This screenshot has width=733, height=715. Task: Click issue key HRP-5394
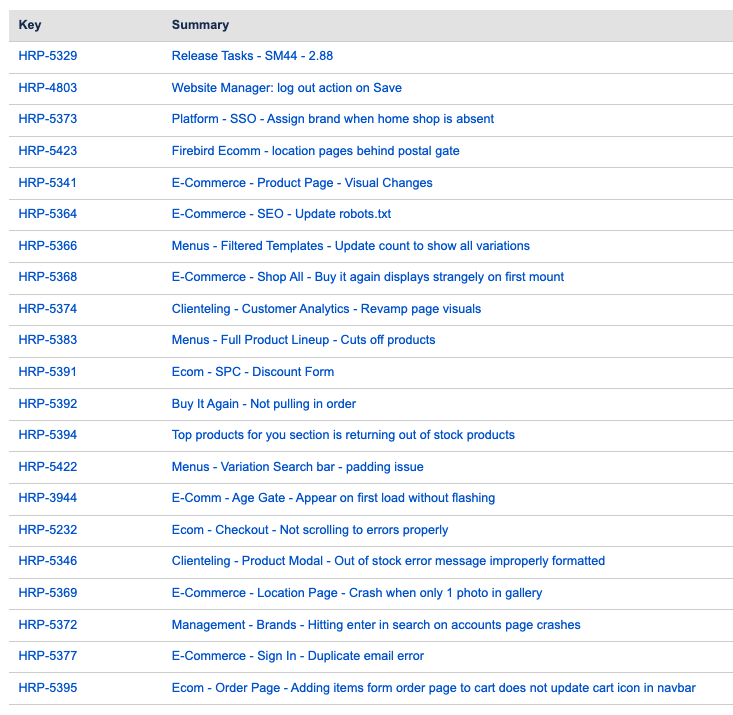point(47,435)
